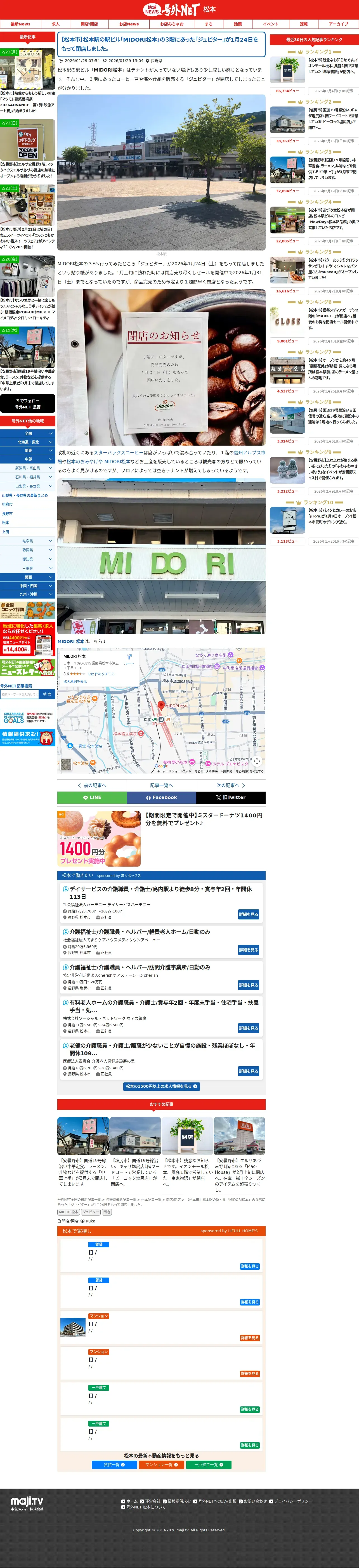Screen dimensions: 359x1568
Task: Expand the 九州・沖縄 region menu
Action: click(27, 594)
